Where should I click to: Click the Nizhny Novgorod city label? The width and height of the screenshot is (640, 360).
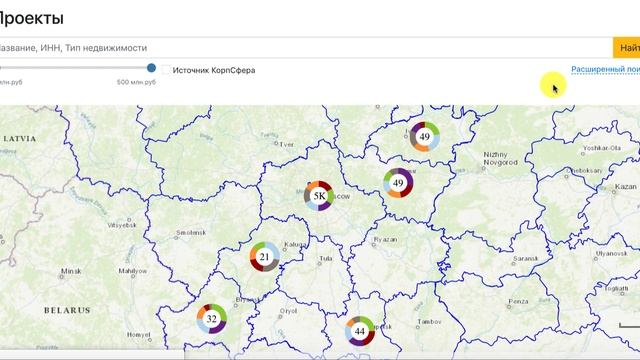tap(500, 158)
